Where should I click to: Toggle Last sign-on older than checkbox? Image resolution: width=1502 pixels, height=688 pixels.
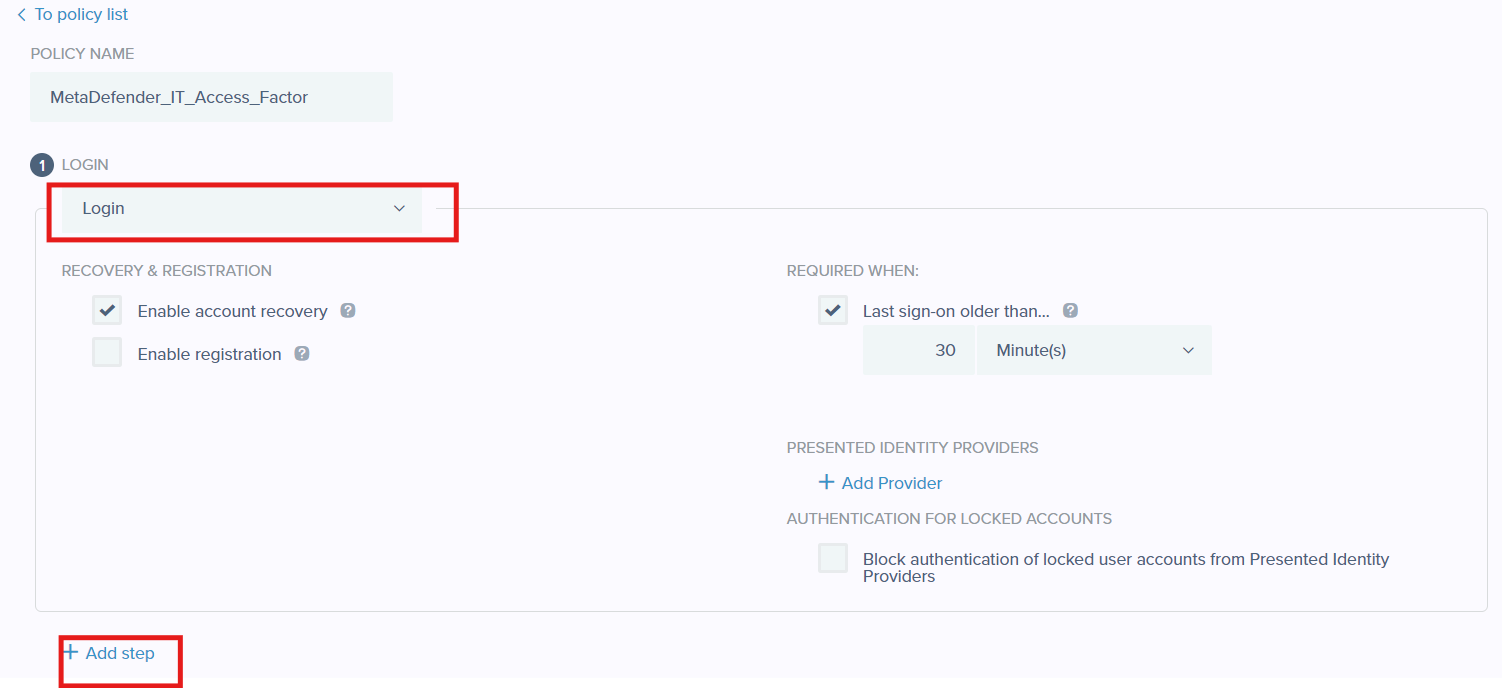833,310
